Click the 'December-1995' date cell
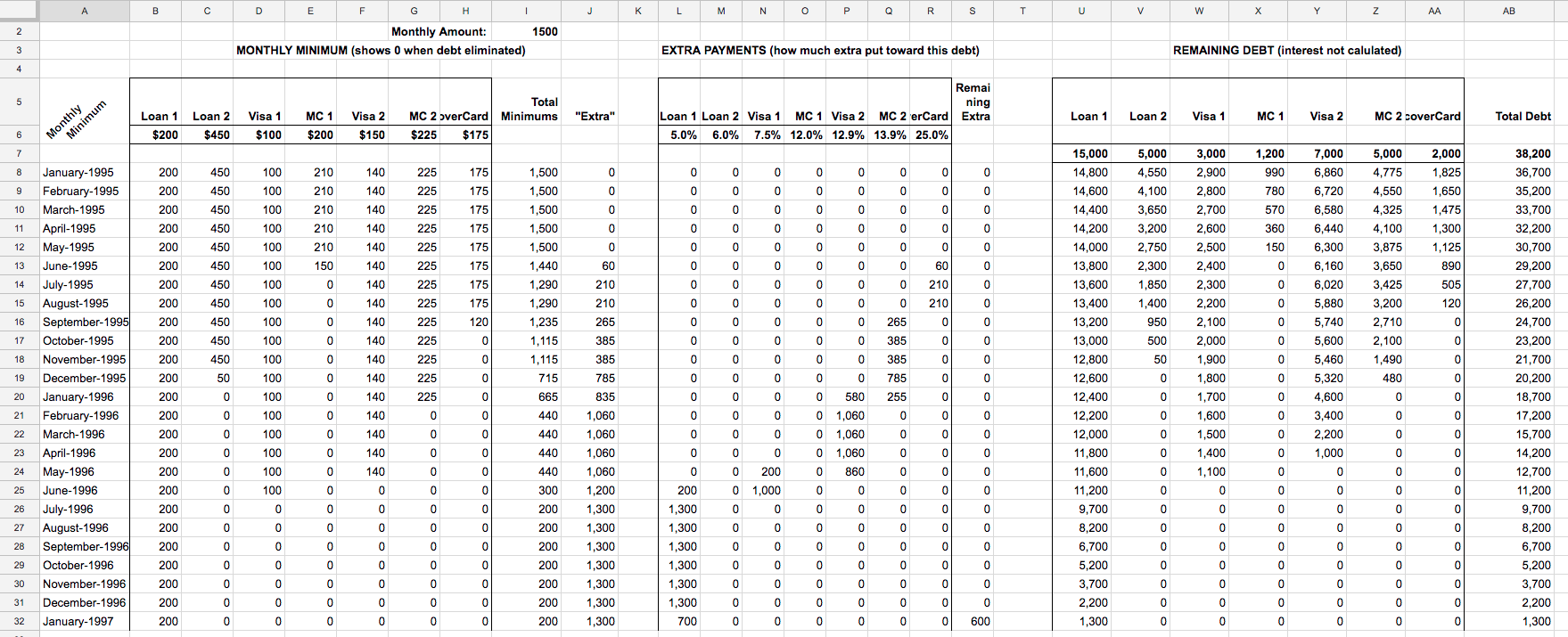The height and width of the screenshot is (637, 1568). coord(85,378)
